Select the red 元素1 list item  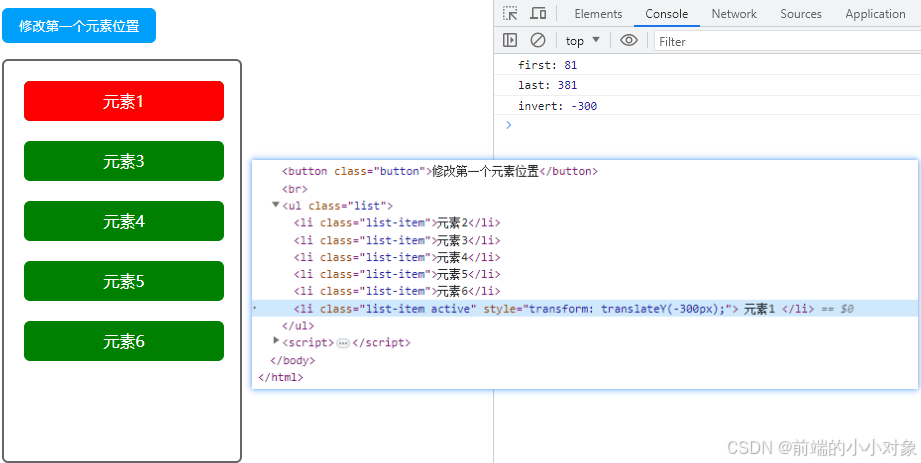click(x=124, y=101)
